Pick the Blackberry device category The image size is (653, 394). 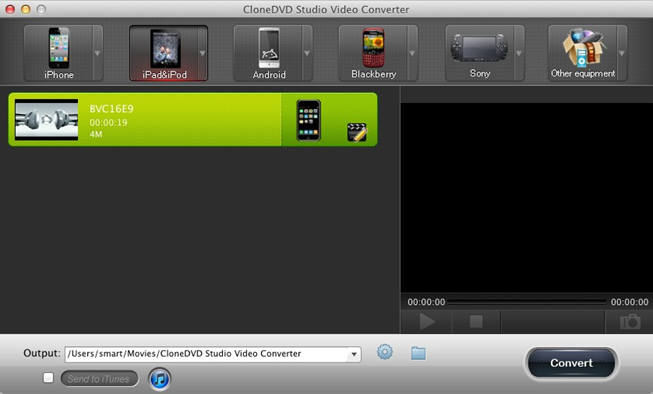(x=374, y=53)
